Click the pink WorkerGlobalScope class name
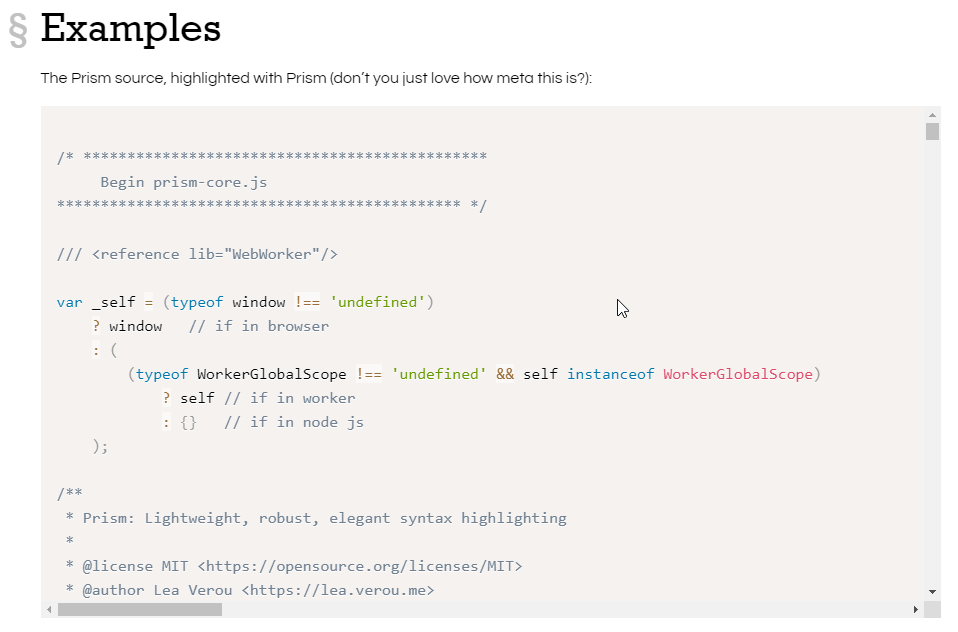Viewport: 958px width, 632px height. tap(737, 374)
